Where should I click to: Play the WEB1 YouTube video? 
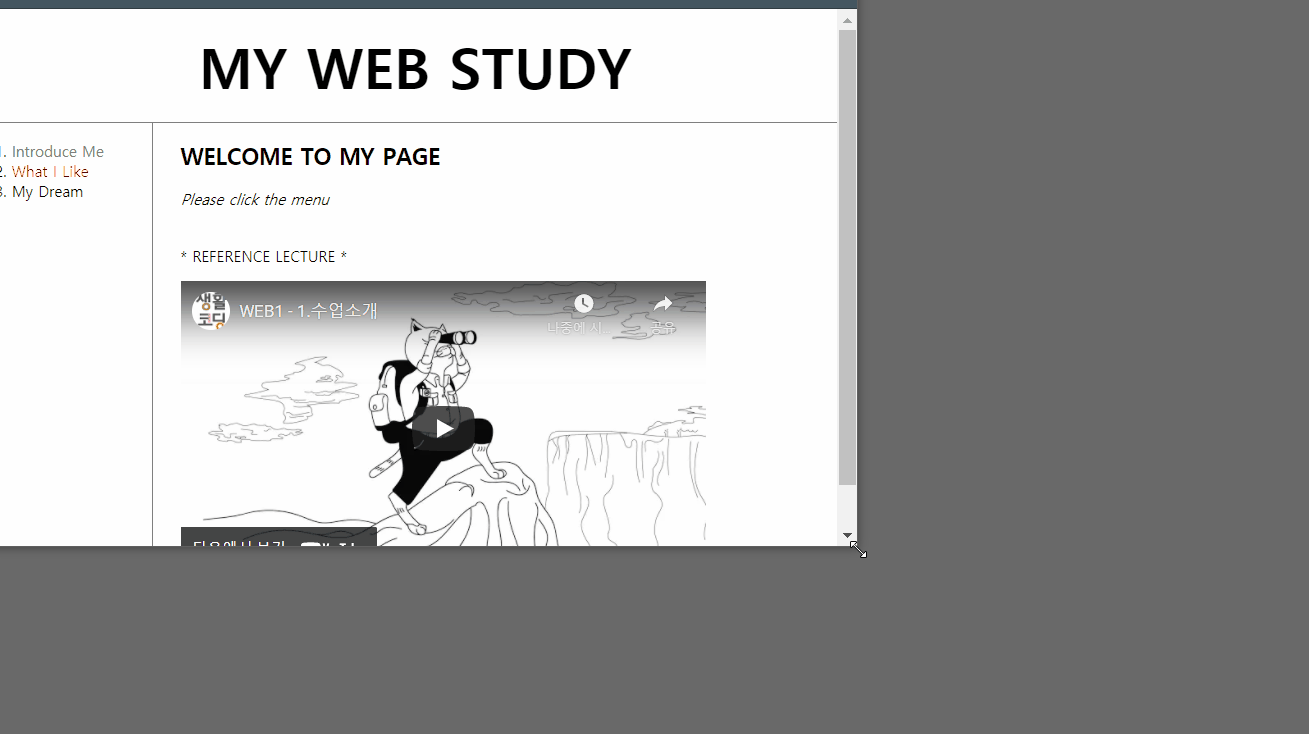pyautogui.click(x=443, y=428)
